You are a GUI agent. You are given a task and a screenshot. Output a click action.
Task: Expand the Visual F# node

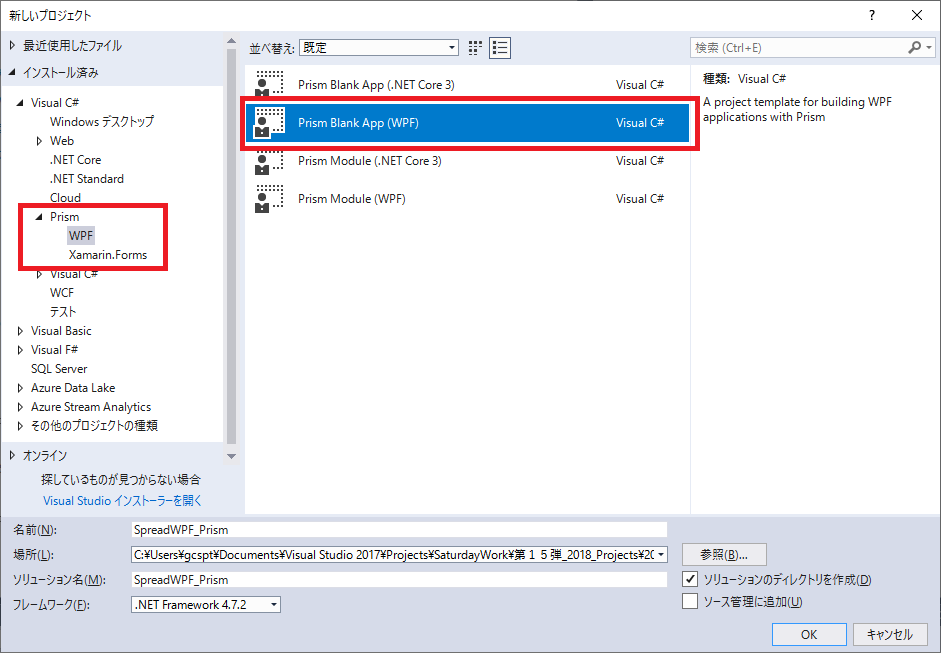click(x=20, y=350)
